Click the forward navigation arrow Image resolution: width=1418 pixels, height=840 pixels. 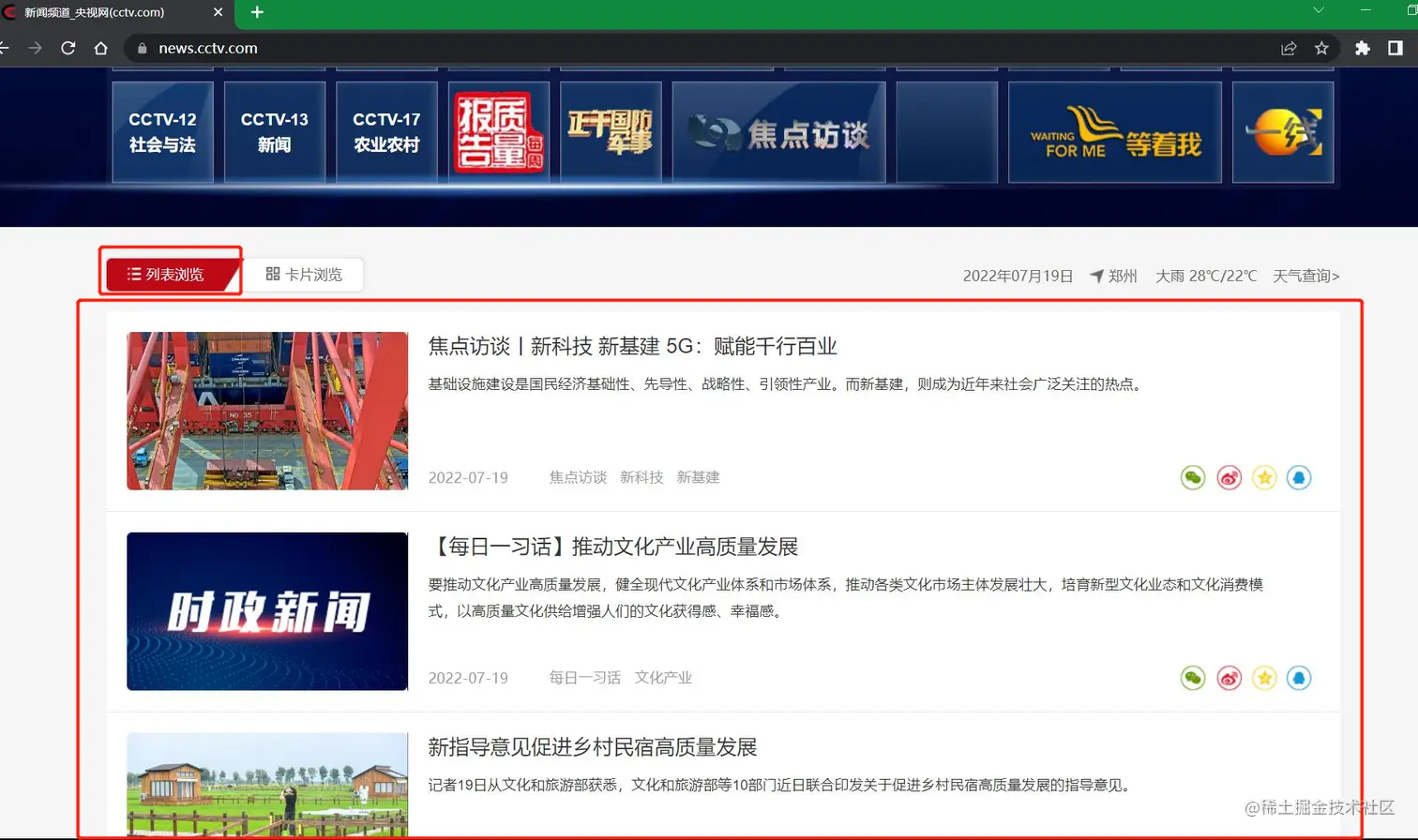pos(35,48)
